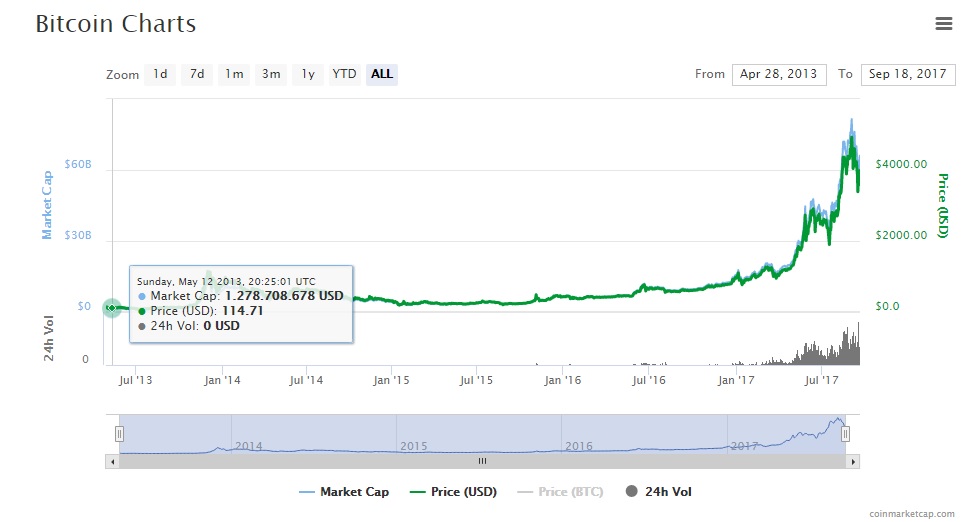
Task: Set zoom to 3m
Action: (x=271, y=74)
